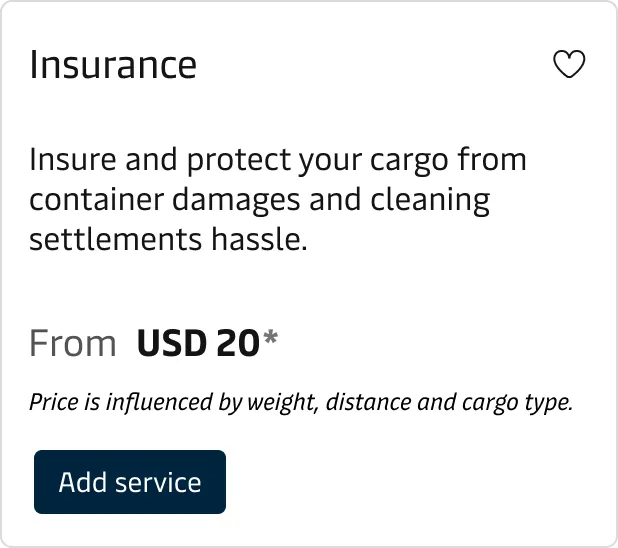Click 'settlements hassle' in the description text

coord(167,241)
